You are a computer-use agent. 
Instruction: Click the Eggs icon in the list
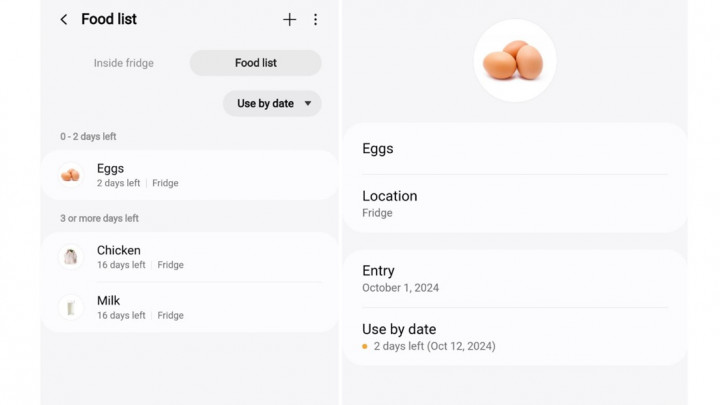click(x=70, y=175)
